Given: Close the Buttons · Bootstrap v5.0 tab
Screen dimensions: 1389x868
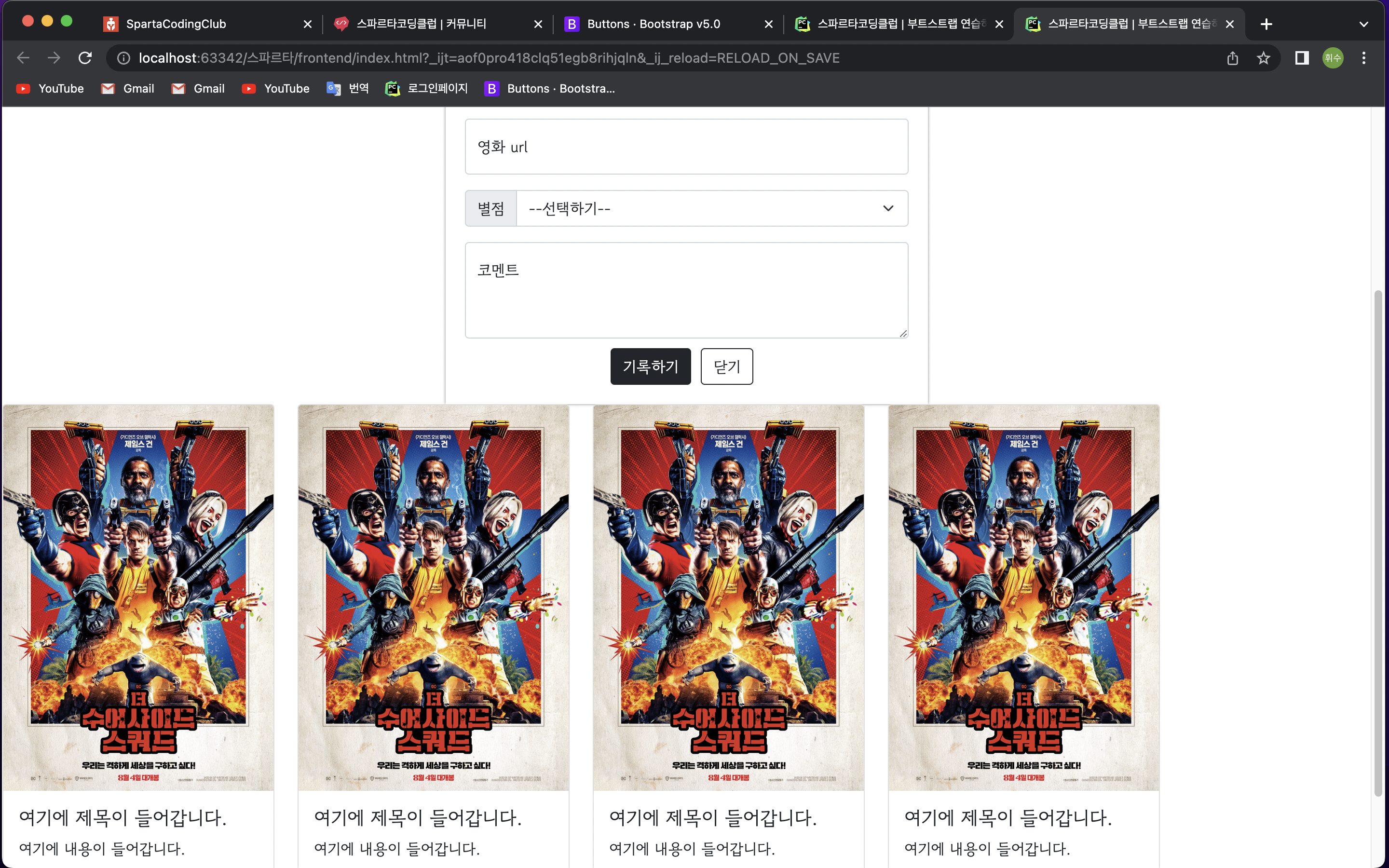Looking at the screenshot, I should click(769, 24).
